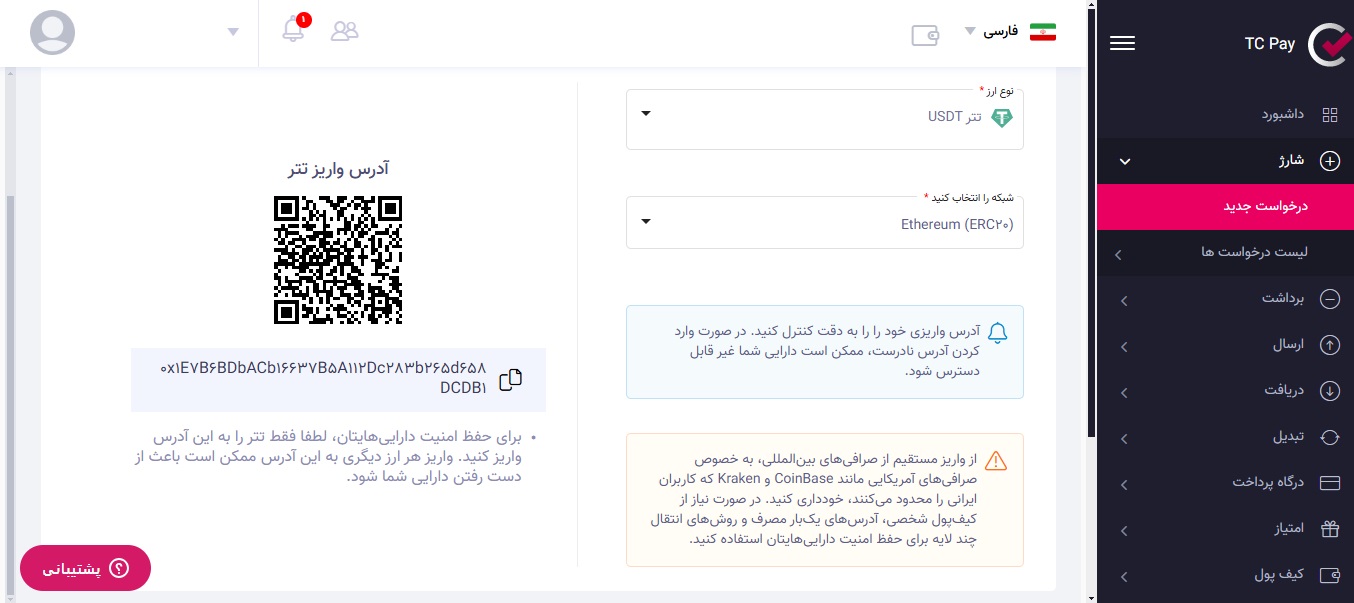Expand the دریافت submenu chevron
Screen dimensions: 1354x603
tap(1124, 392)
